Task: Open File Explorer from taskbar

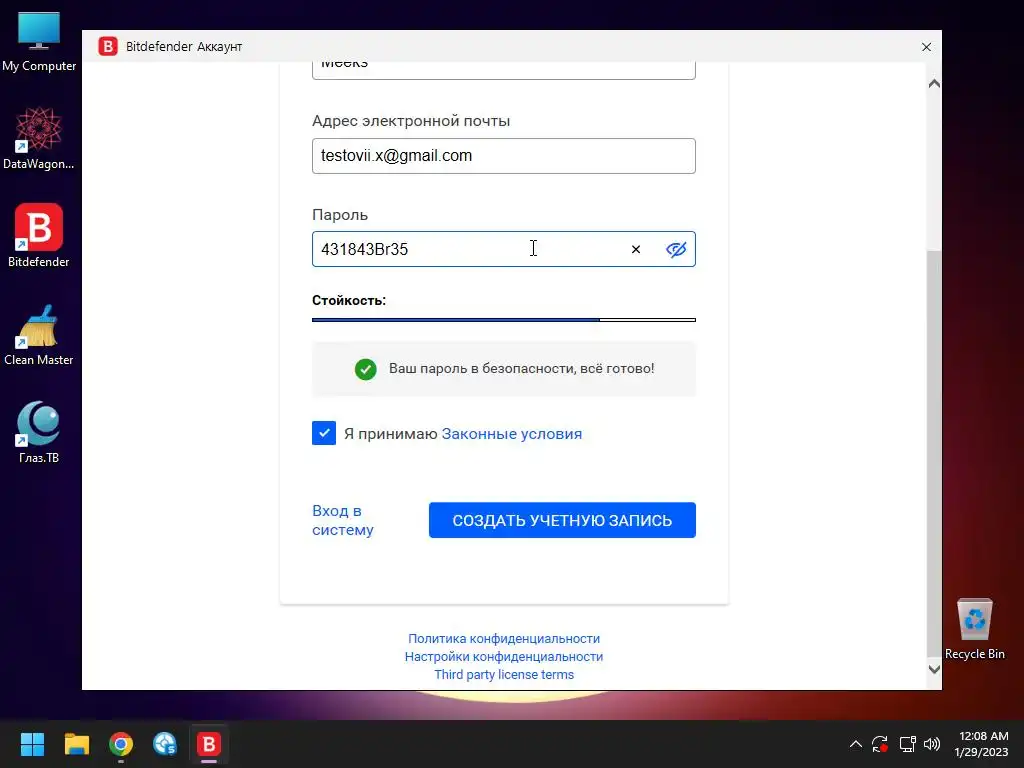Action: point(76,744)
